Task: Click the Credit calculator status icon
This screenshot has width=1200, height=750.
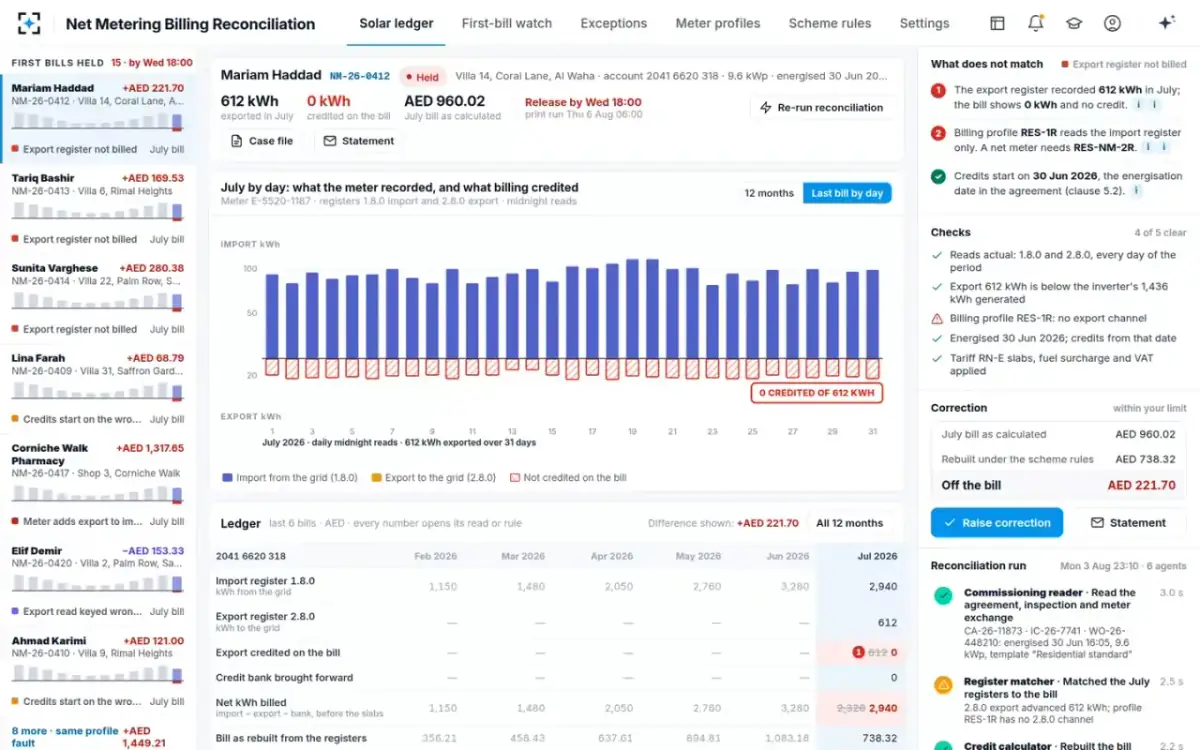Action: [x=942, y=745]
